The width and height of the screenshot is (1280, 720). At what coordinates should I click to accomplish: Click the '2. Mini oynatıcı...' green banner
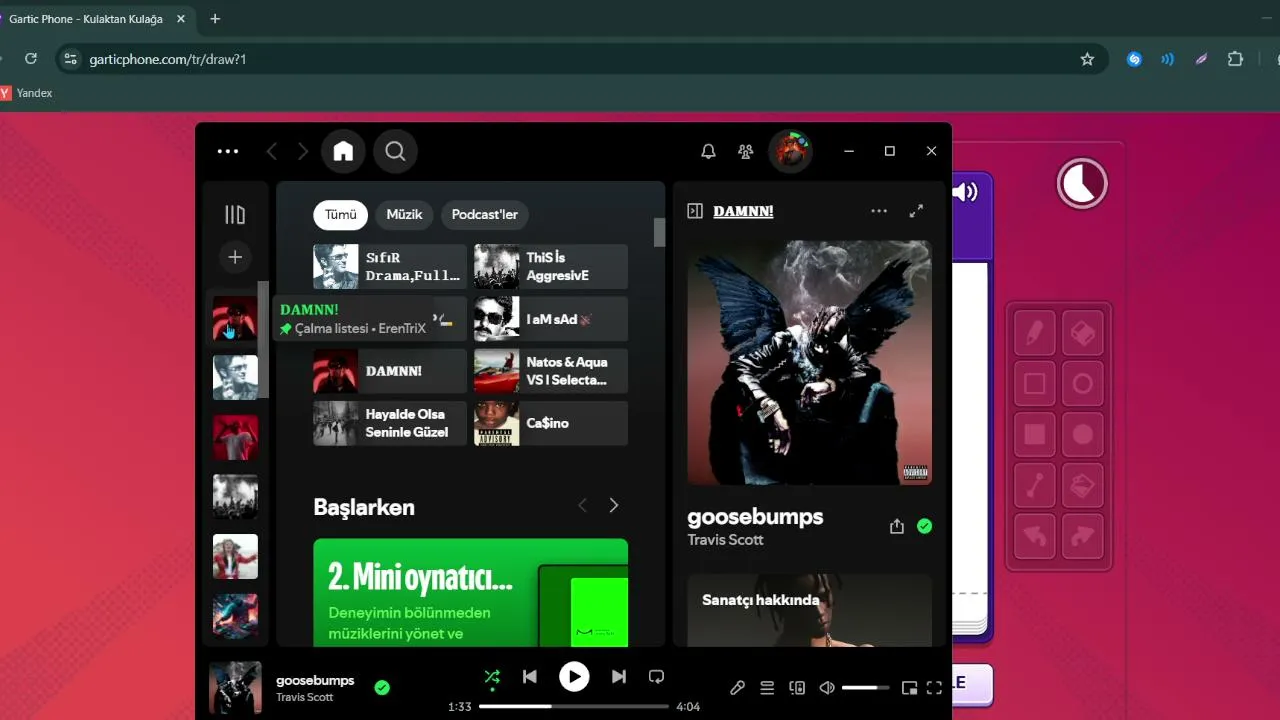[x=471, y=593]
